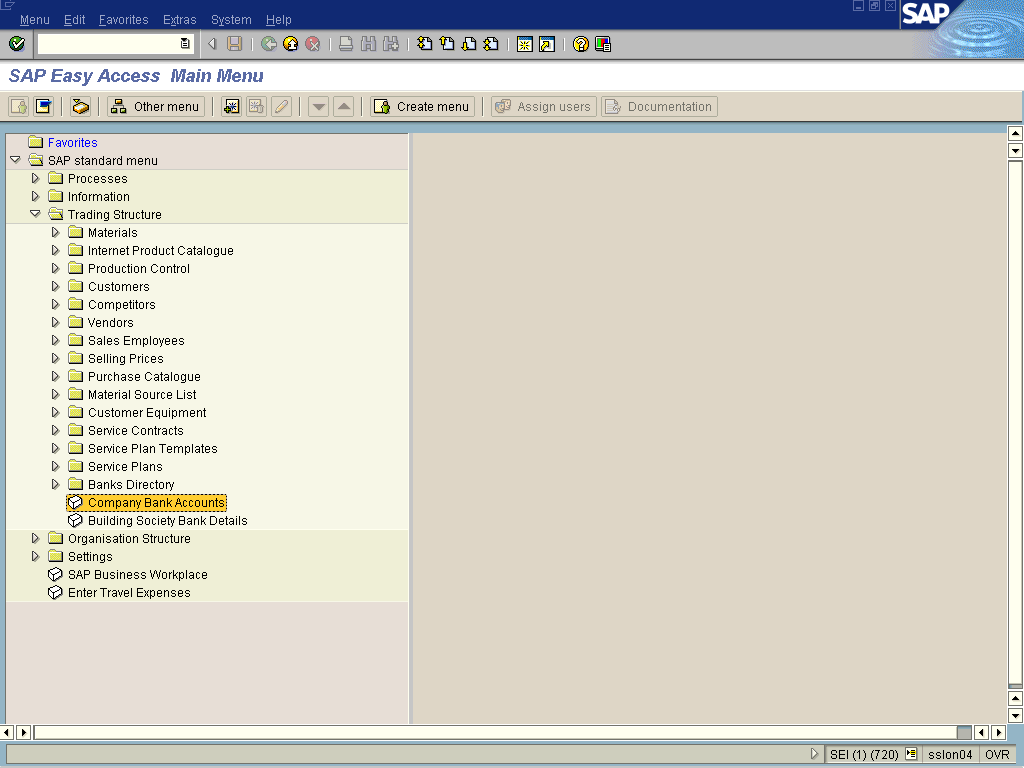Click the Save disk icon

[x=234, y=44]
